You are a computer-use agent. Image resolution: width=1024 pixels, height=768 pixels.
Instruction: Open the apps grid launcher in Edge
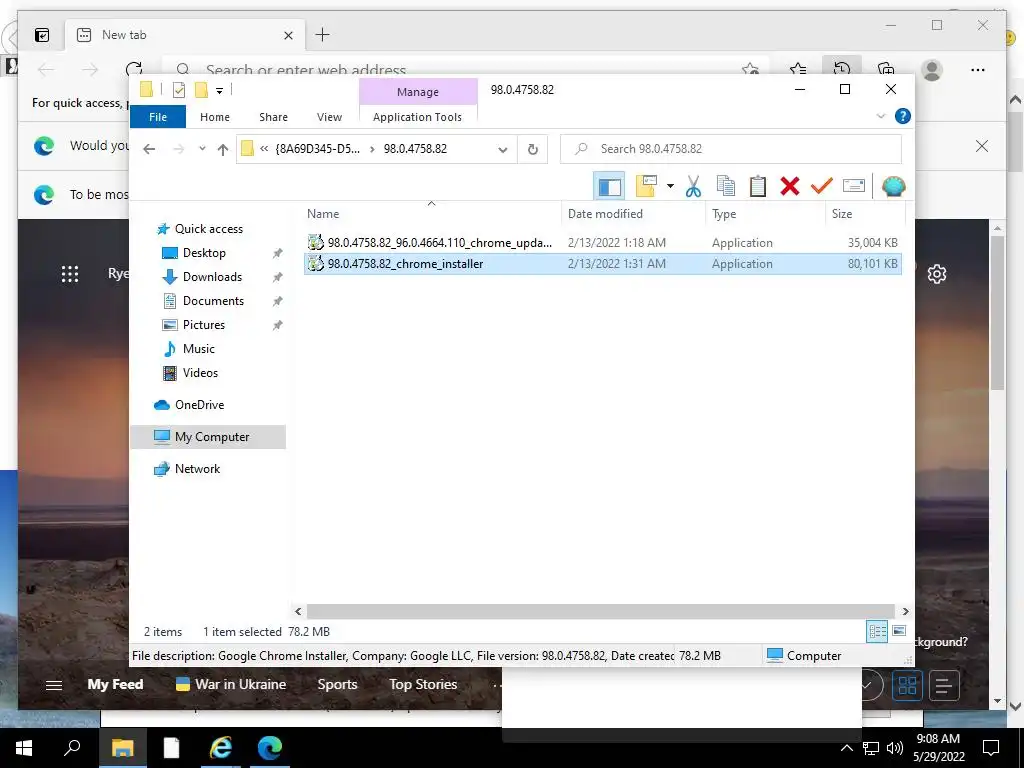[x=70, y=274]
